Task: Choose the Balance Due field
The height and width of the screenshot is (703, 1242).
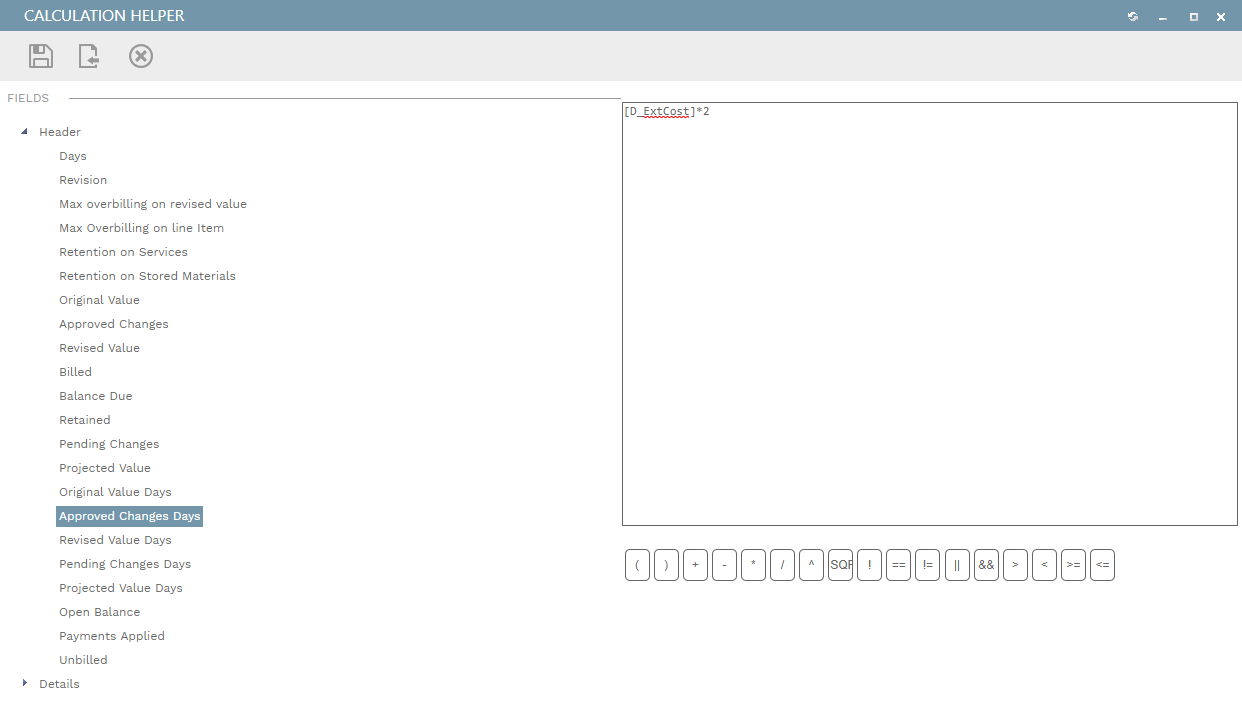Action: [95, 396]
